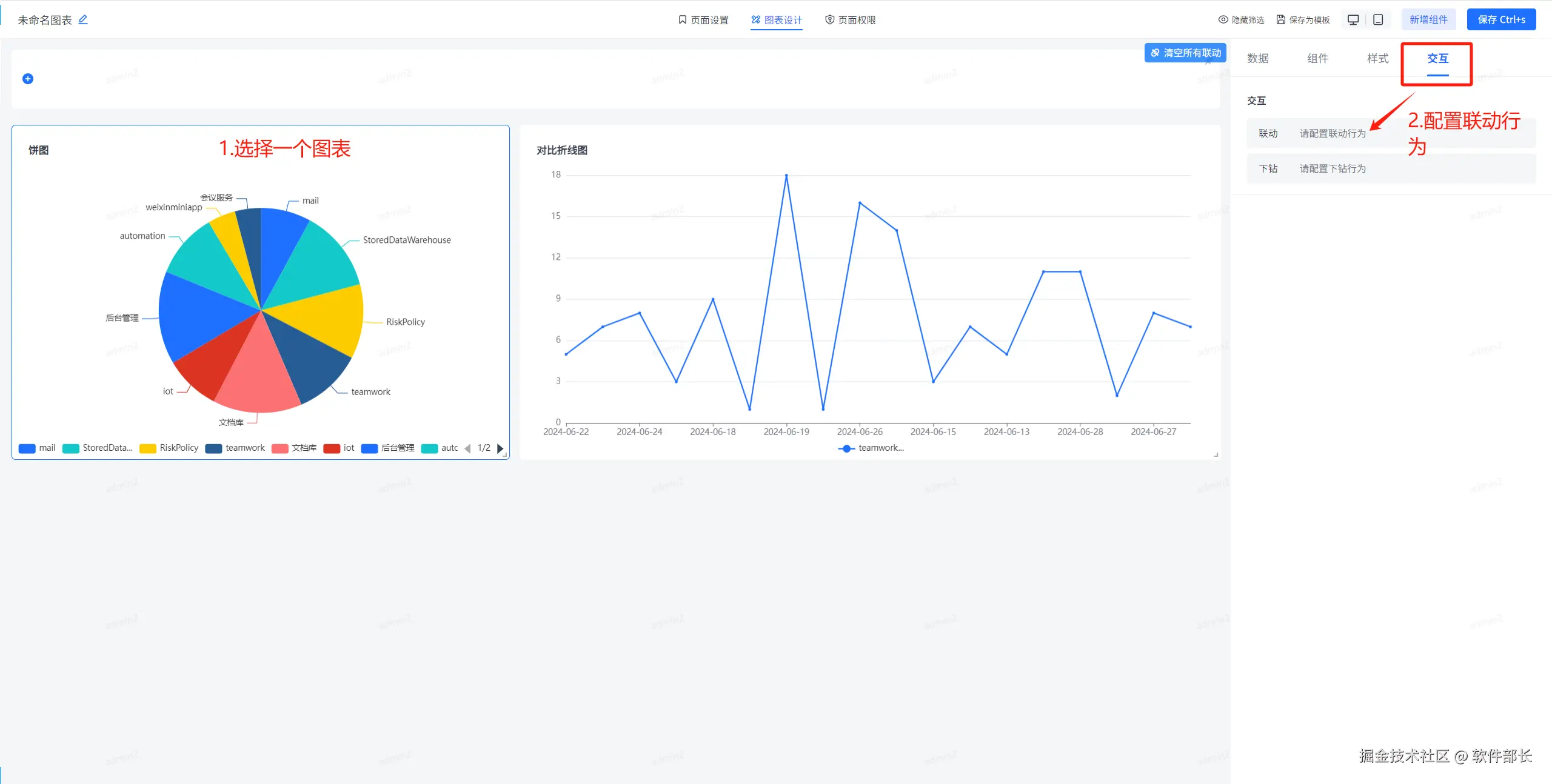Image resolution: width=1552 pixels, height=784 pixels.
Task: Click the 新增组件 button
Action: (1428, 19)
